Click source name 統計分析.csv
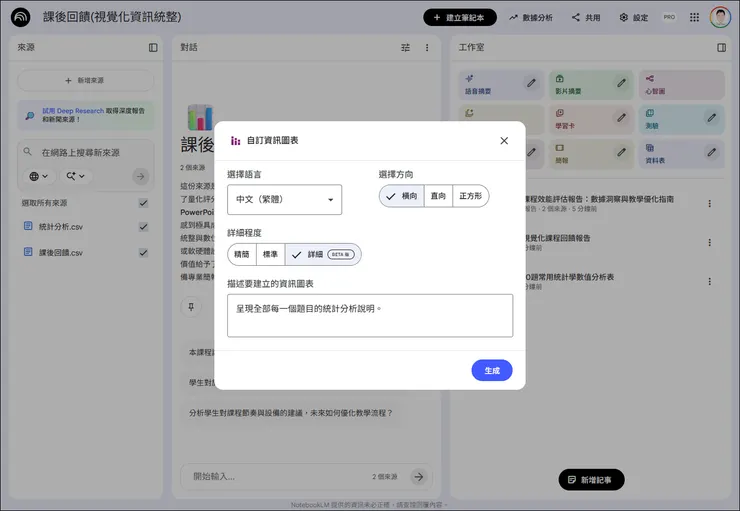This screenshot has width=740, height=511. click(61, 227)
